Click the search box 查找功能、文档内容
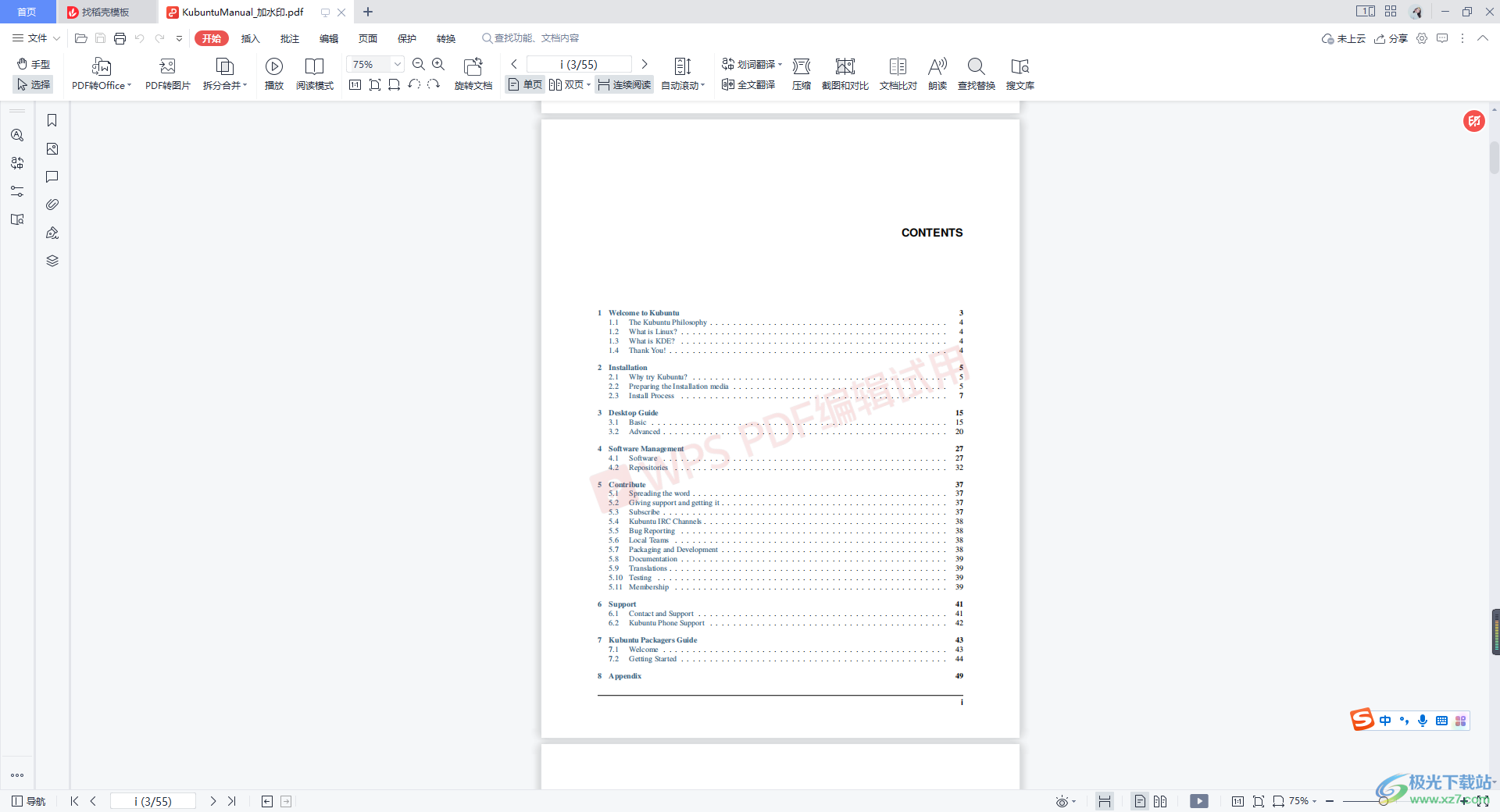Image resolution: width=1500 pixels, height=812 pixels. (x=531, y=38)
